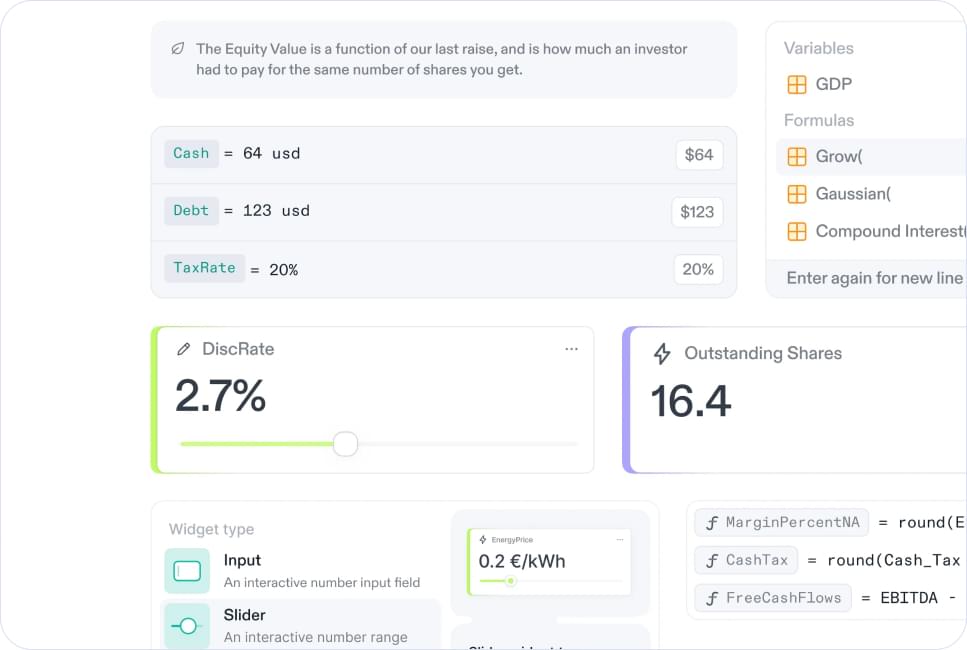The width and height of the screenshot is (967, 650).
Task: Click the EnergyPrice mini slider knob
Action: [511, 581]
